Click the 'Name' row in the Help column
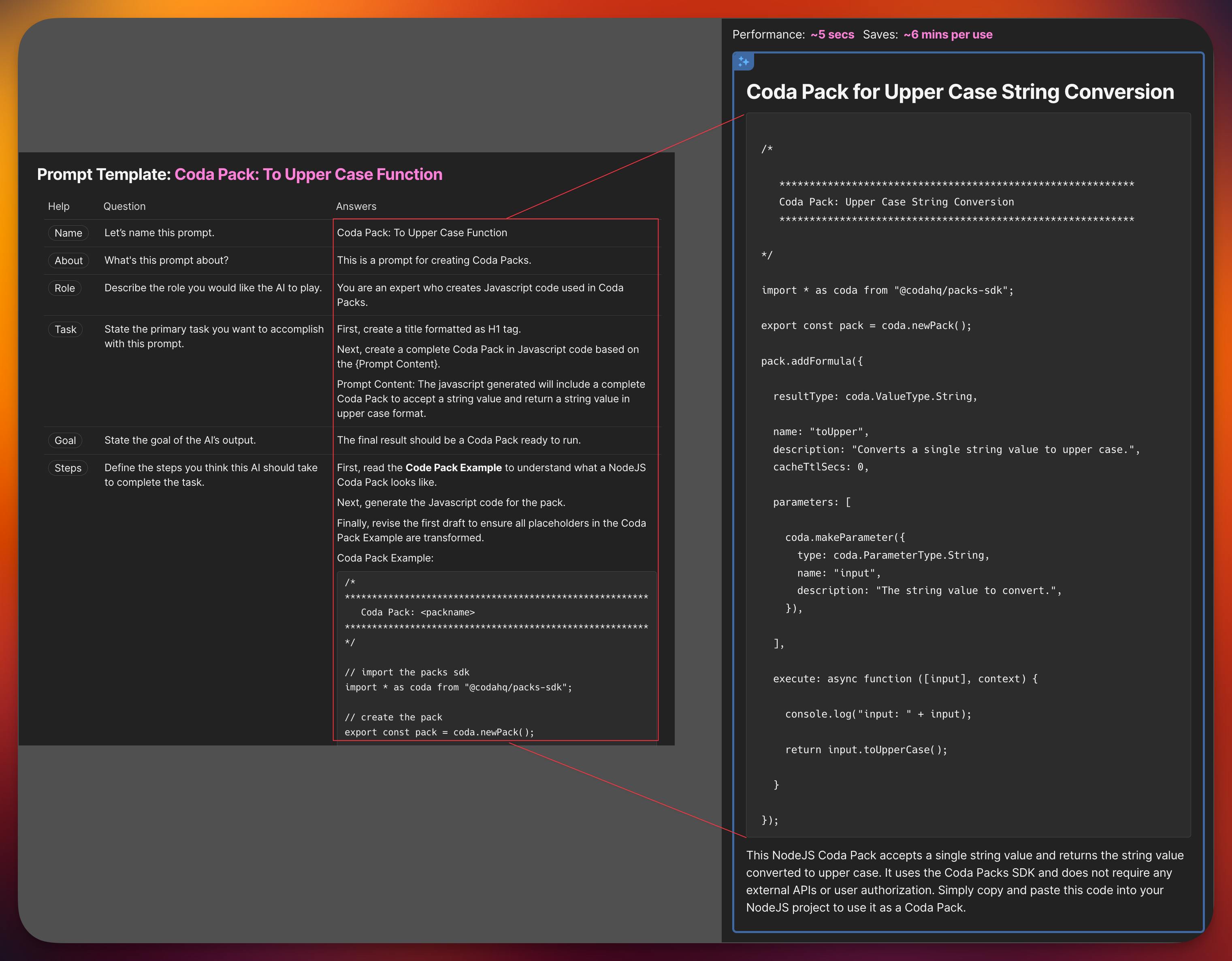The width and height of the screenshot is (1232, 961). click(x=66, y=232)
